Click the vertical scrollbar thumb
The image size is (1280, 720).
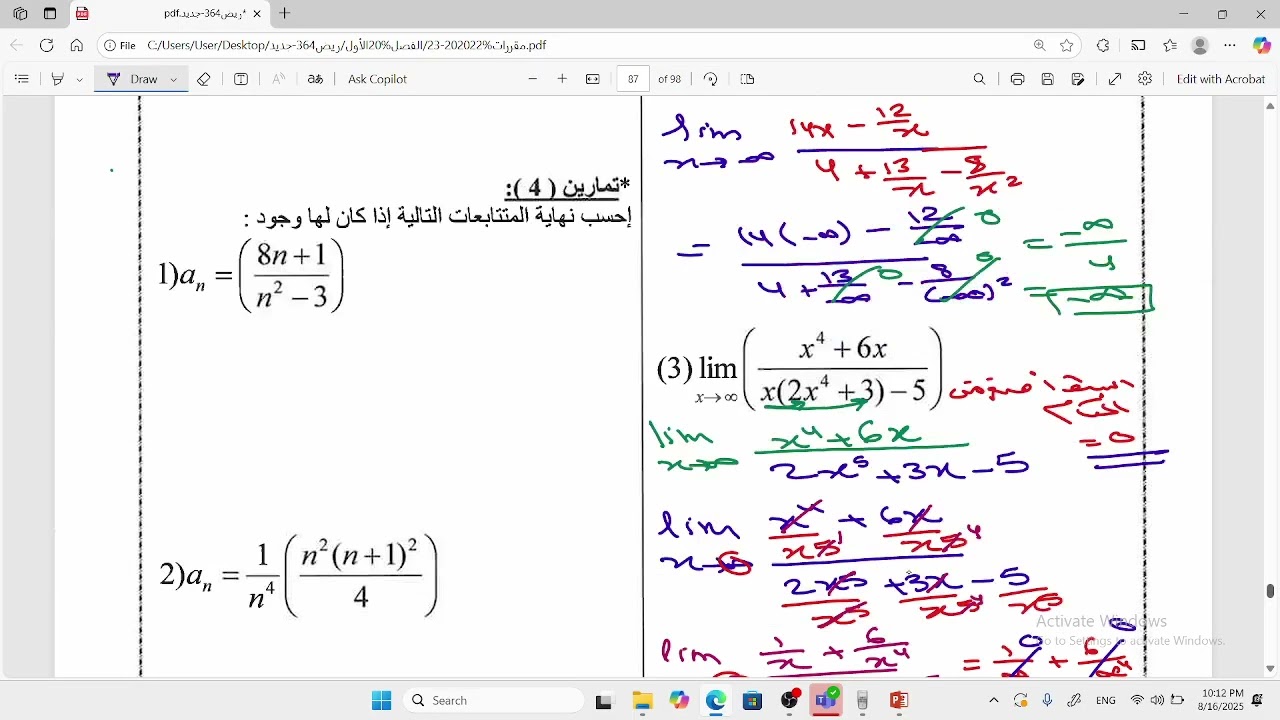click(1271, 591)
